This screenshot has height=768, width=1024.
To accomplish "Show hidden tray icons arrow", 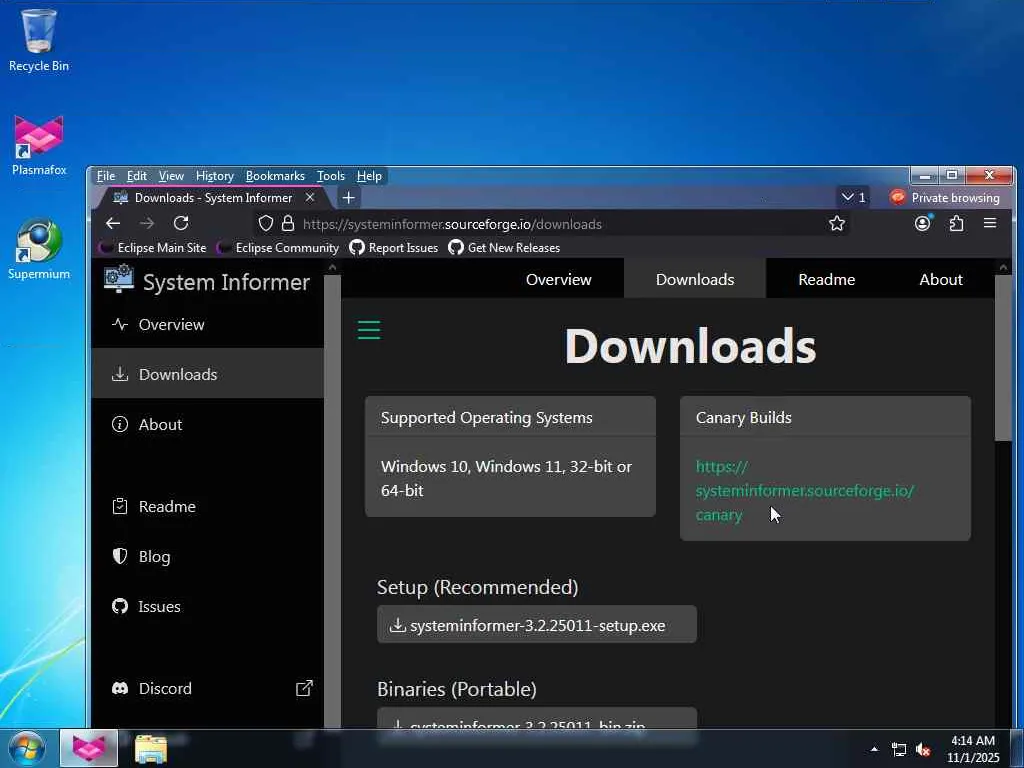I will [x=874, y=749].
